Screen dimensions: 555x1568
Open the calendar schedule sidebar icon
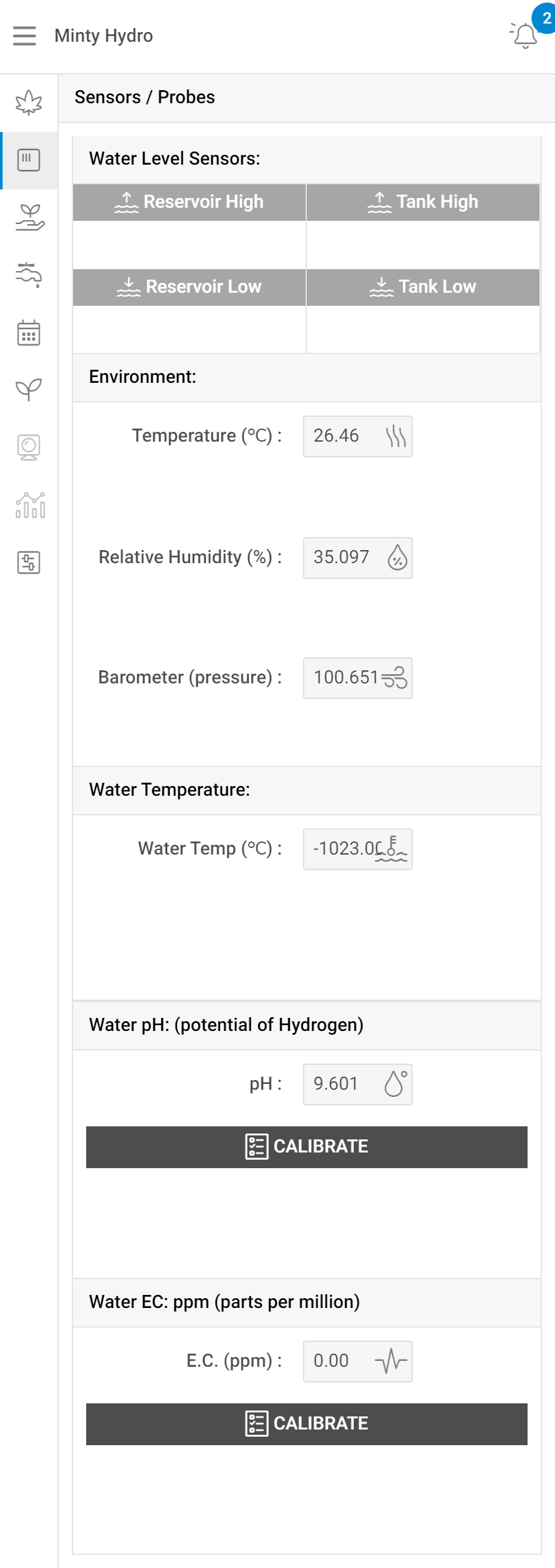(29, 333)
